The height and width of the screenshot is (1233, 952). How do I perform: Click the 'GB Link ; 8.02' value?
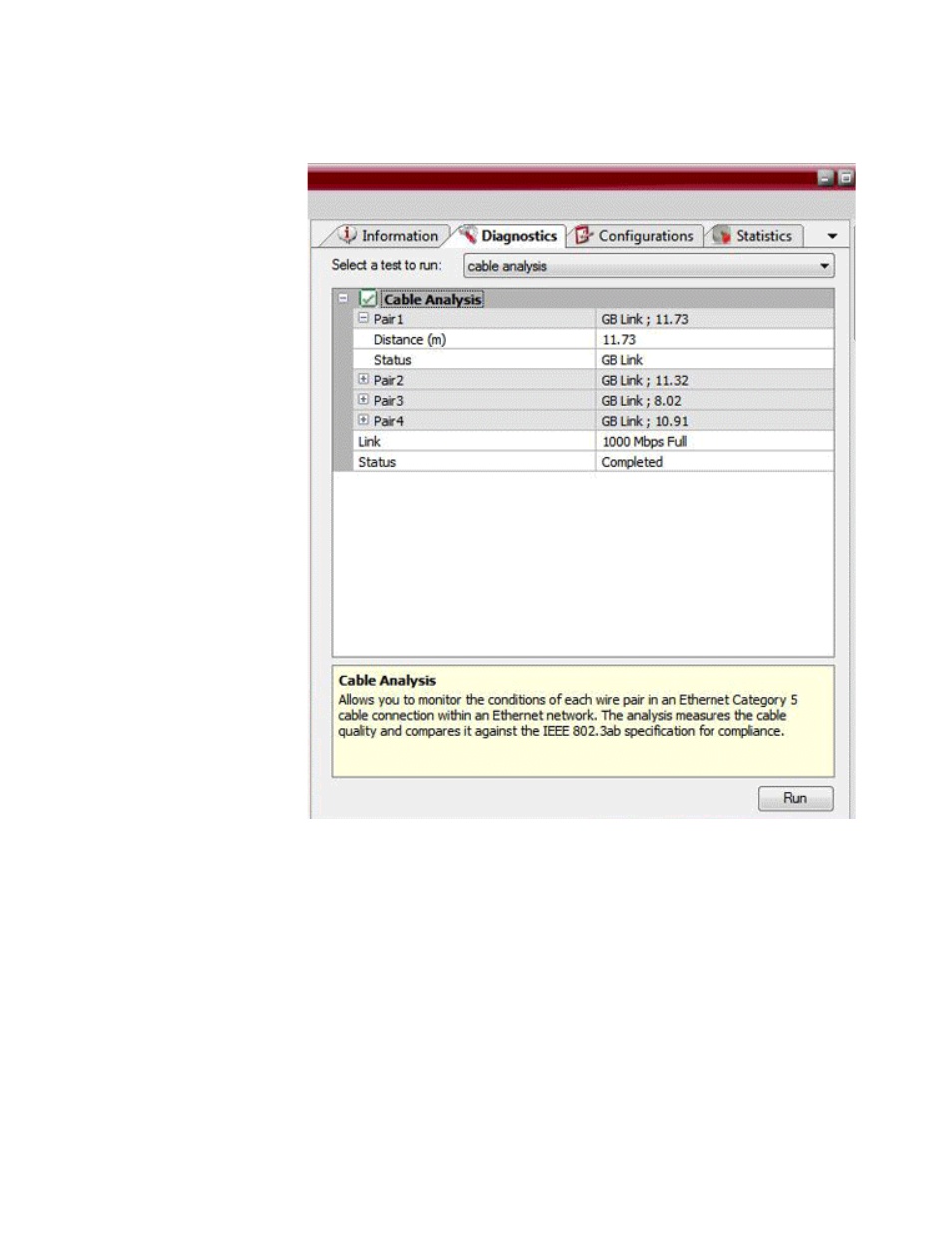click(641, 400)
